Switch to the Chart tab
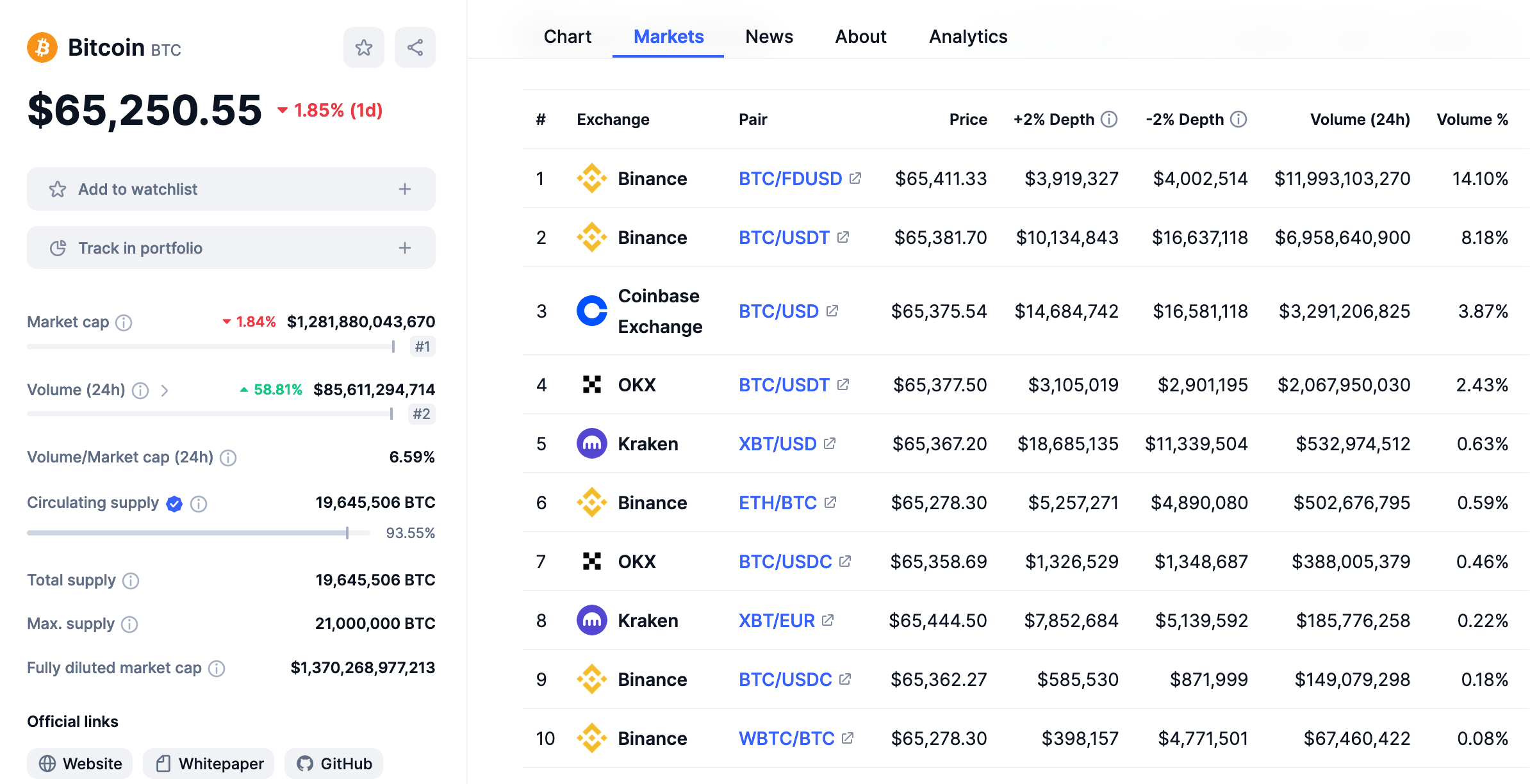The width and height of the screenshot is (1530, 784). point(567,37)
